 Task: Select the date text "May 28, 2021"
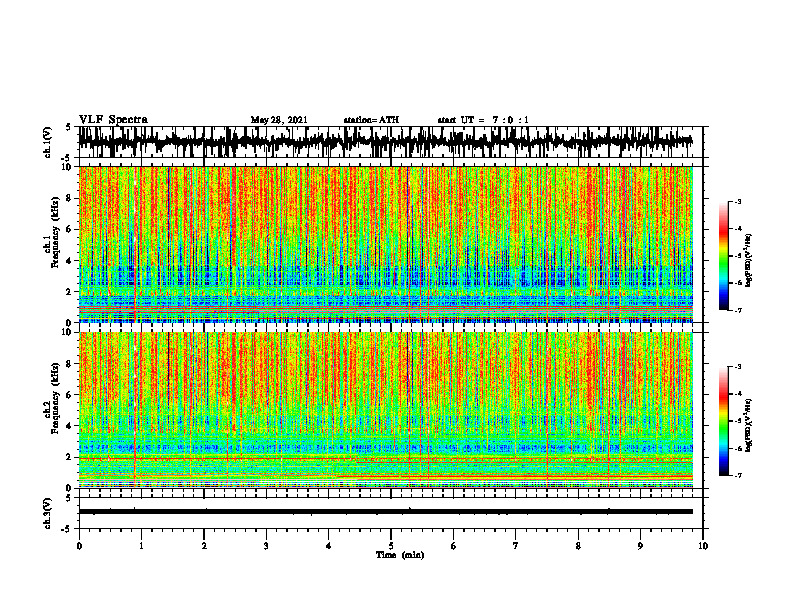click(279, 120)
